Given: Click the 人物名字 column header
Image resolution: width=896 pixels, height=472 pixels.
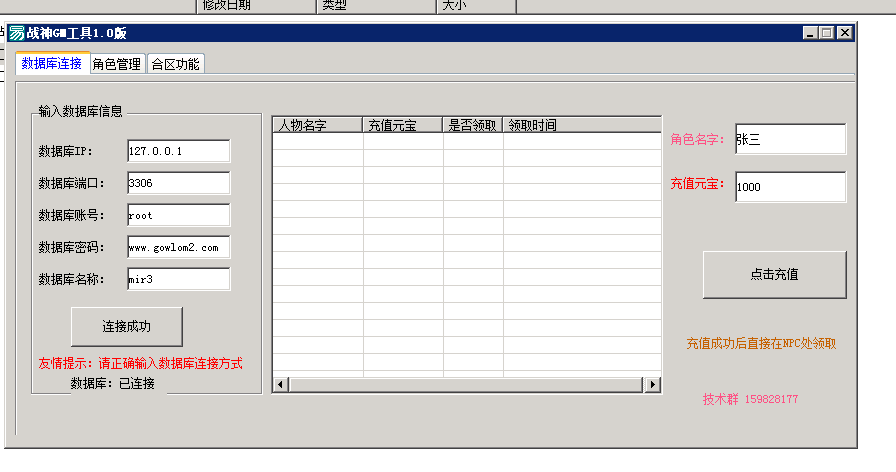Looking at the screenshot, I should click(x=317, y=125).
